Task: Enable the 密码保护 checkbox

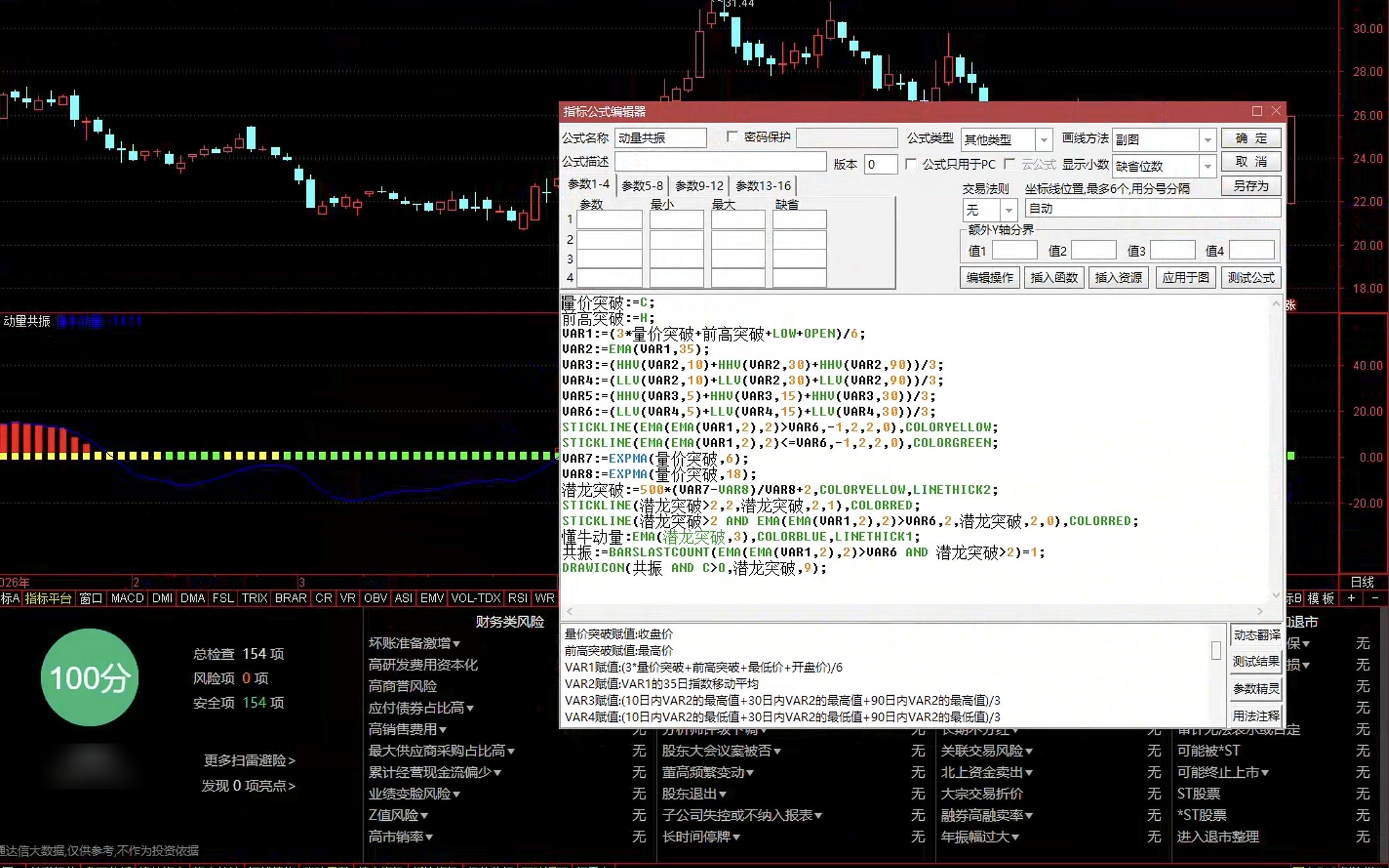Action: (732, 137)
